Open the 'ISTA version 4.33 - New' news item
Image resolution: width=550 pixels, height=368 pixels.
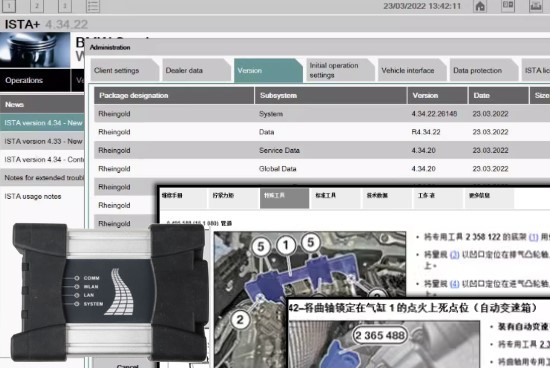[x=42, y=141]
